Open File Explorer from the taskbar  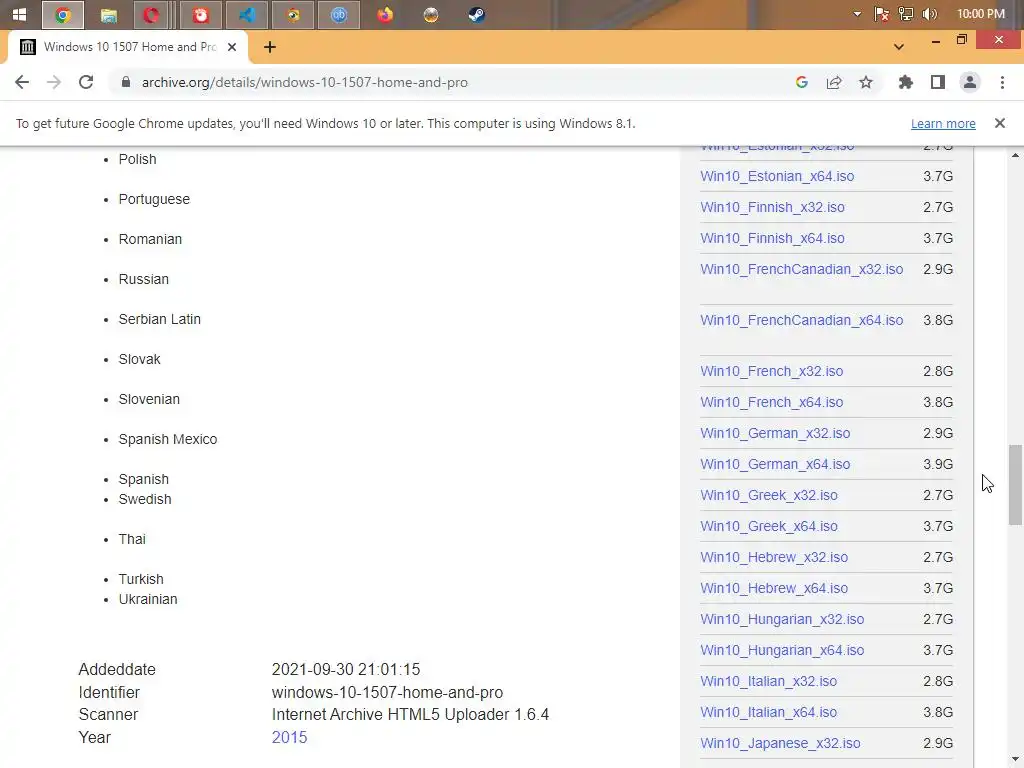(108, 14)
